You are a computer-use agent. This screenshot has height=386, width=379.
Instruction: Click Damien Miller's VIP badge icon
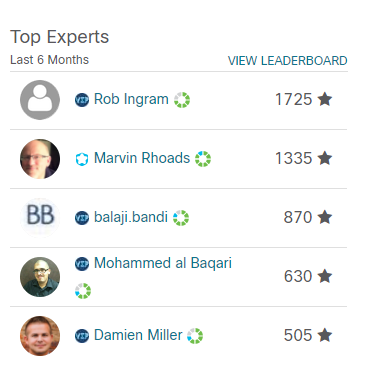point(82,336)
